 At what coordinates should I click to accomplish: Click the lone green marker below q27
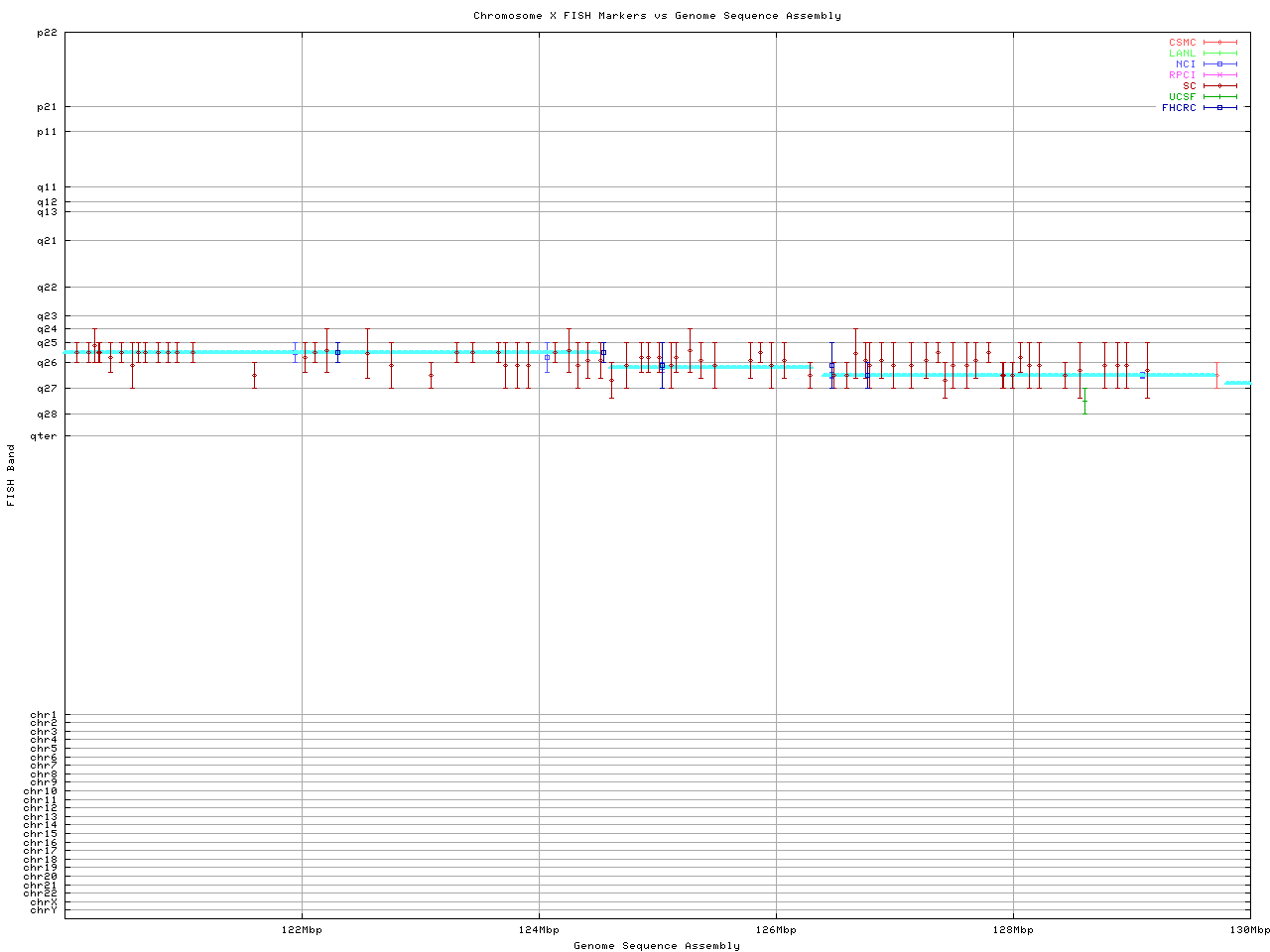1084,402
